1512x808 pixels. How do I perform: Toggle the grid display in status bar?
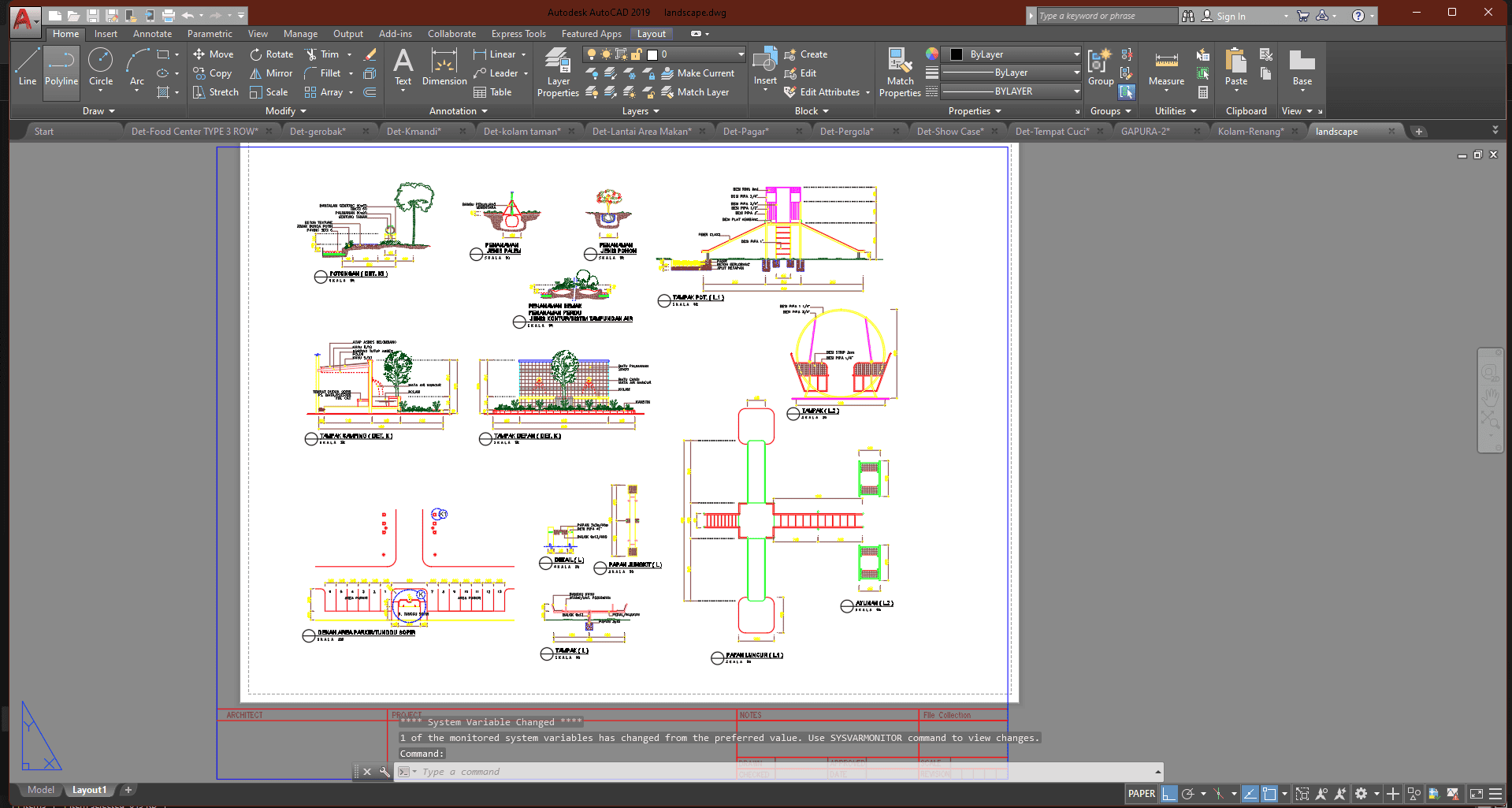click(1169, 794)
